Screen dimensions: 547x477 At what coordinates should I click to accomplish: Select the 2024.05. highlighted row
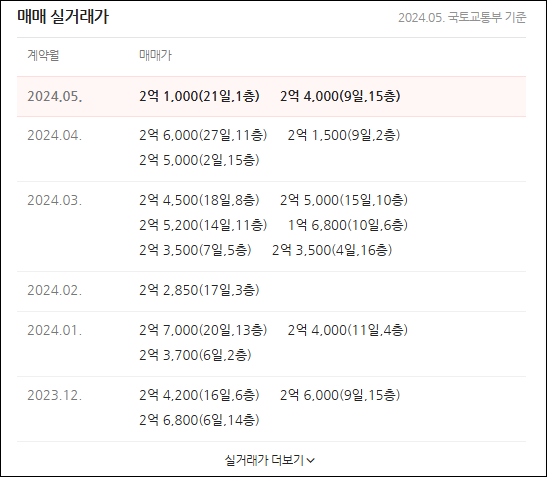click(x=271, y=96)
